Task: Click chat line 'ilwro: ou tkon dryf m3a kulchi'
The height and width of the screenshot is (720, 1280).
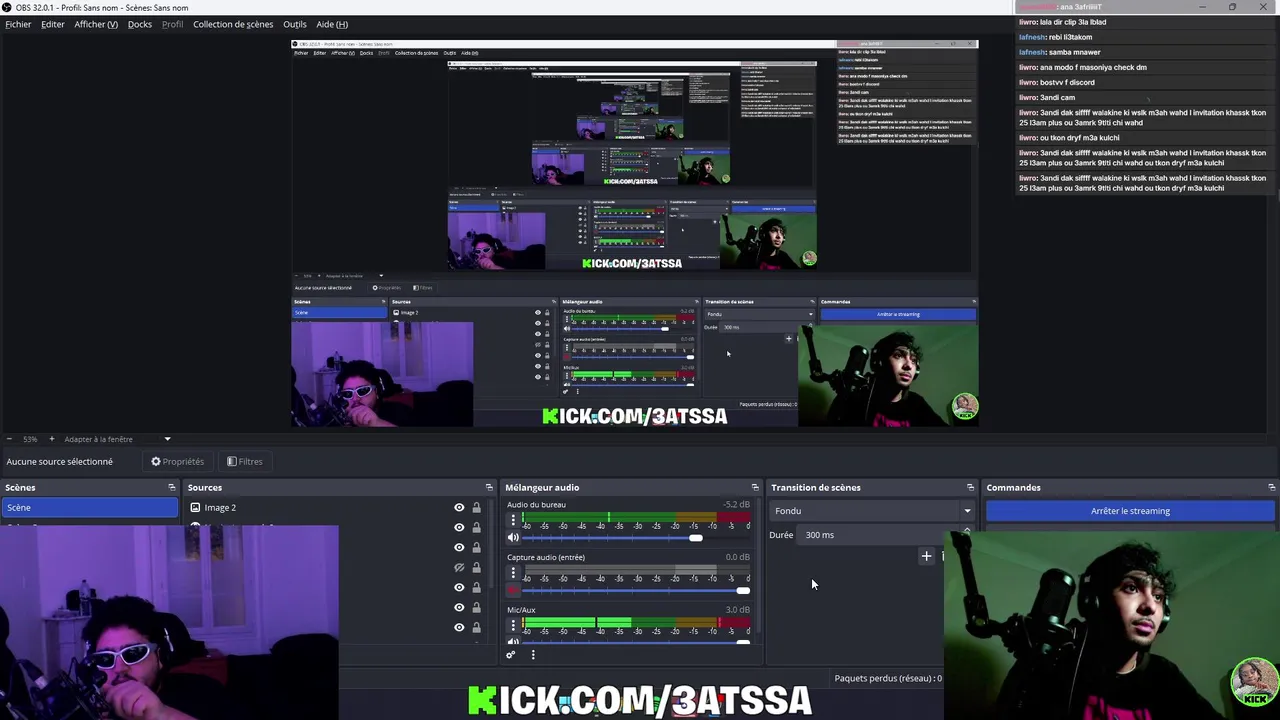Action: (x=1068, y=137)
